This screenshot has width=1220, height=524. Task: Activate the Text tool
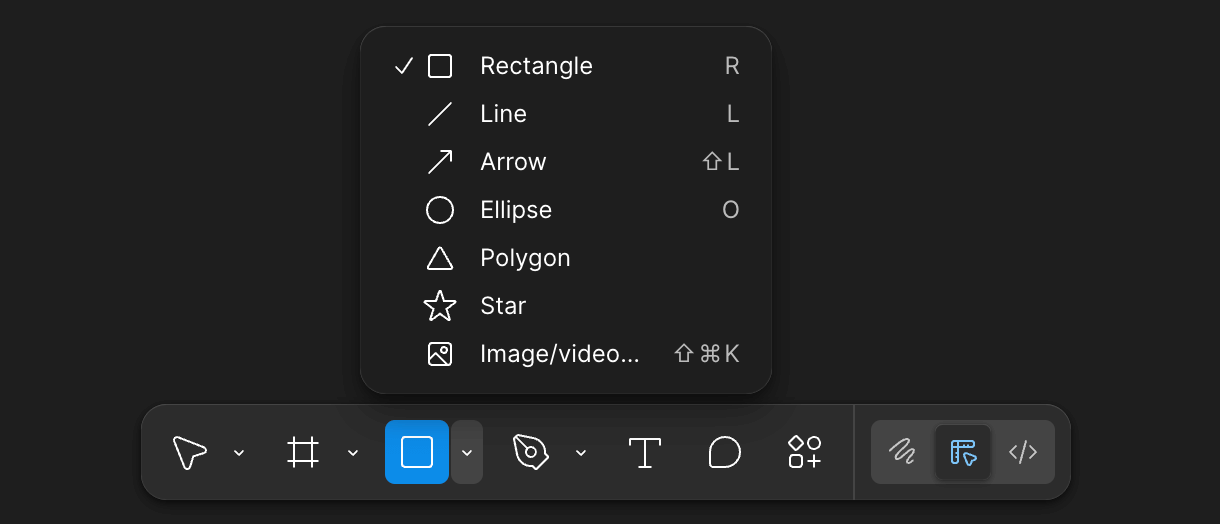pos(645,452)
